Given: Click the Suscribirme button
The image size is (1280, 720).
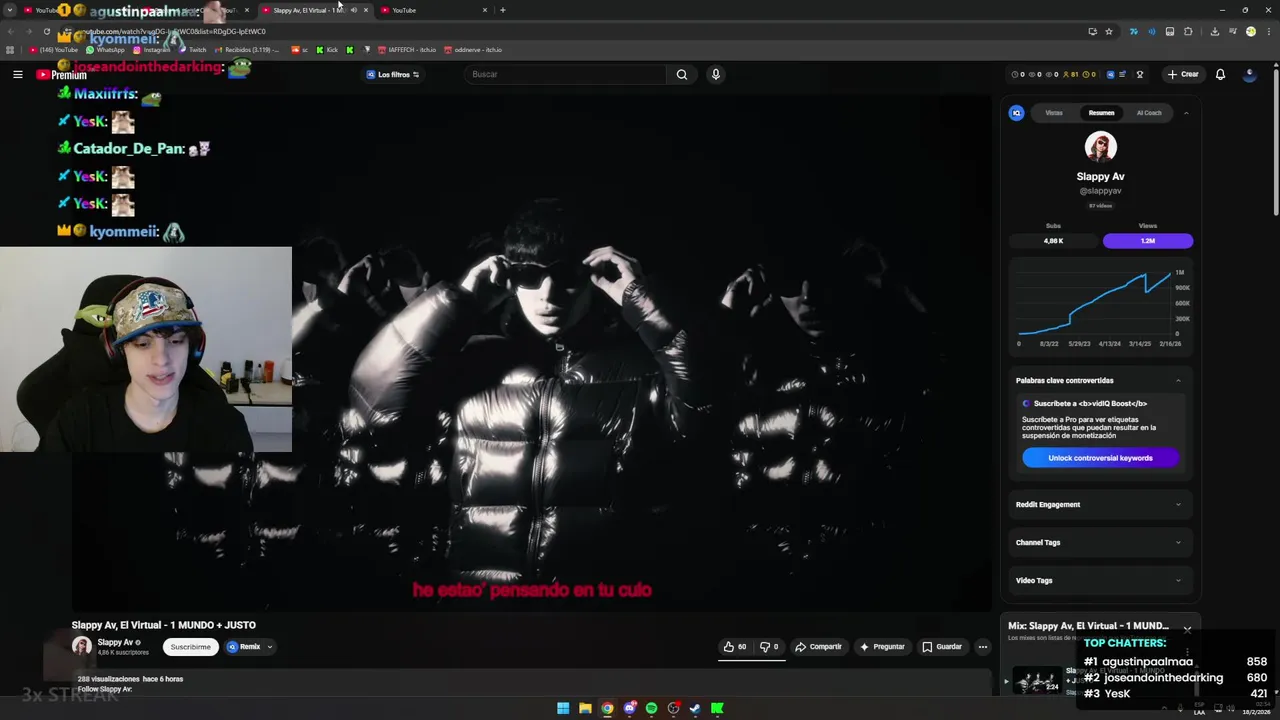Looking at the screenshot, I should 190,647.
